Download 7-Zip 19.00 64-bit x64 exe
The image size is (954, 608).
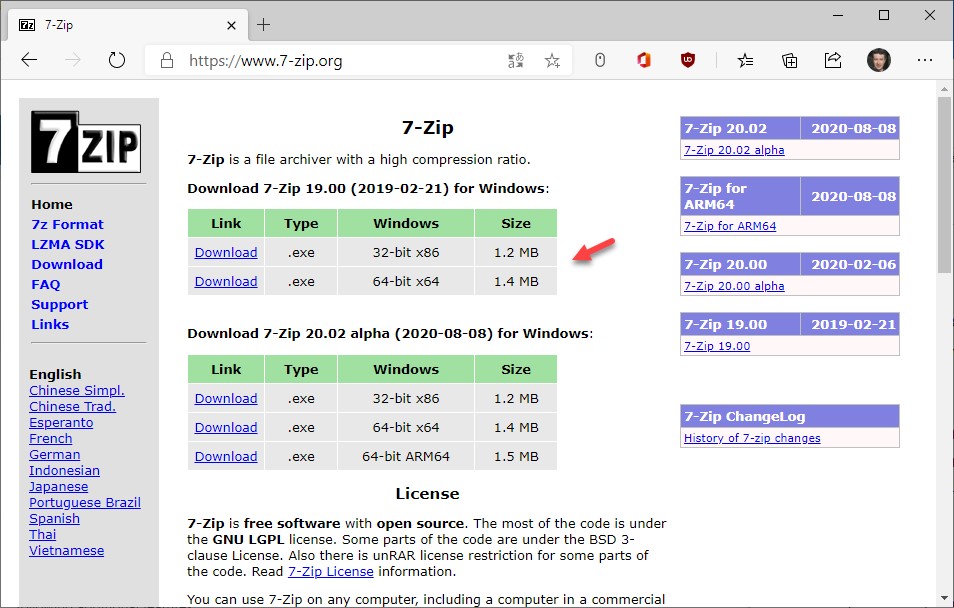[226, 282]
